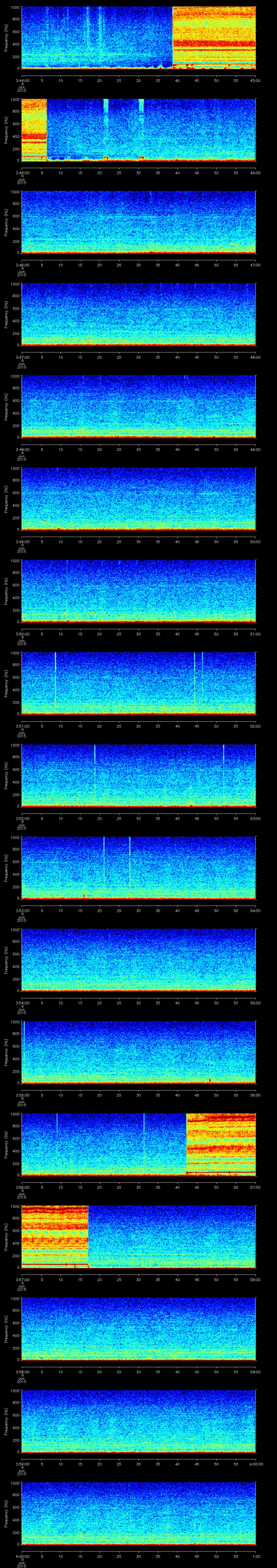The height and width of the screenshot is (1568, 277).
Task: Click the noise block at the start of the 3:57:00 panel
Action: (x=55, y=1236)
